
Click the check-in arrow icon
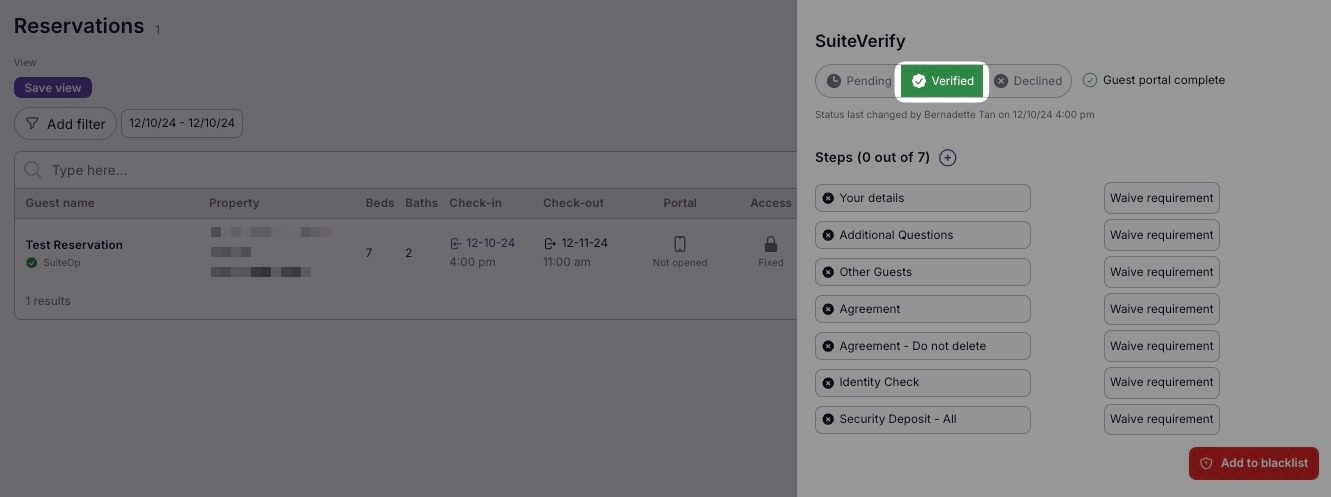456,243
